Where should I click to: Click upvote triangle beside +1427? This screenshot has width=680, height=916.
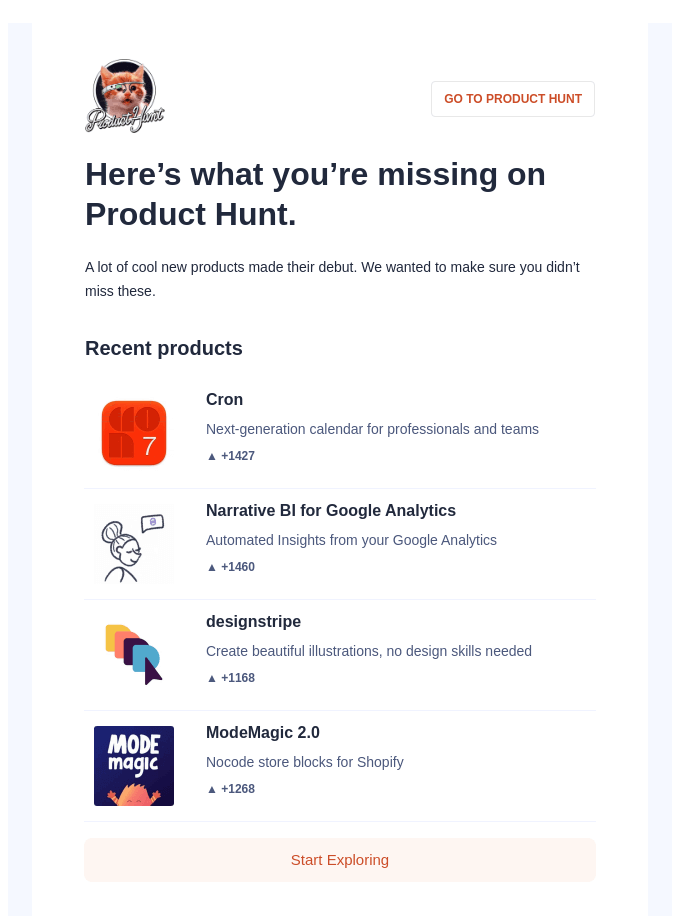tap(212, 456)
